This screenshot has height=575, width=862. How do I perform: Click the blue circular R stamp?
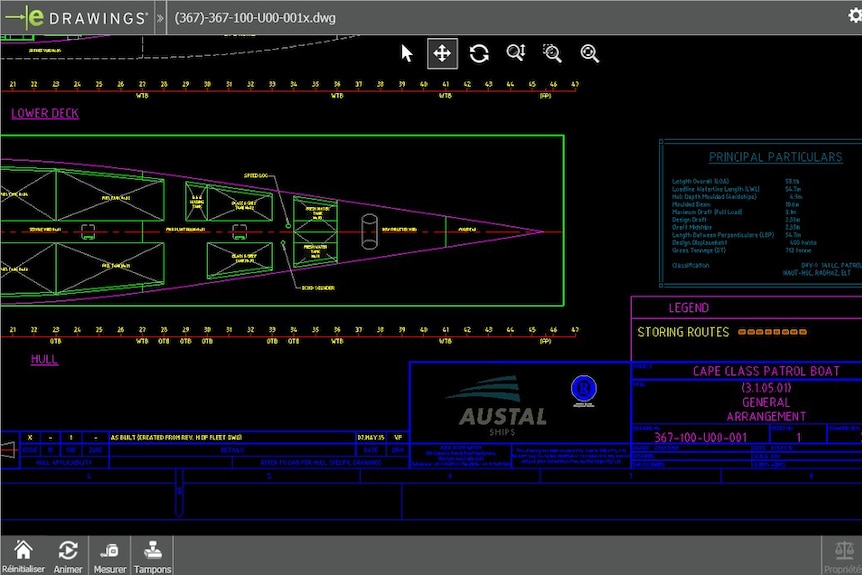(x=583, y=389)
